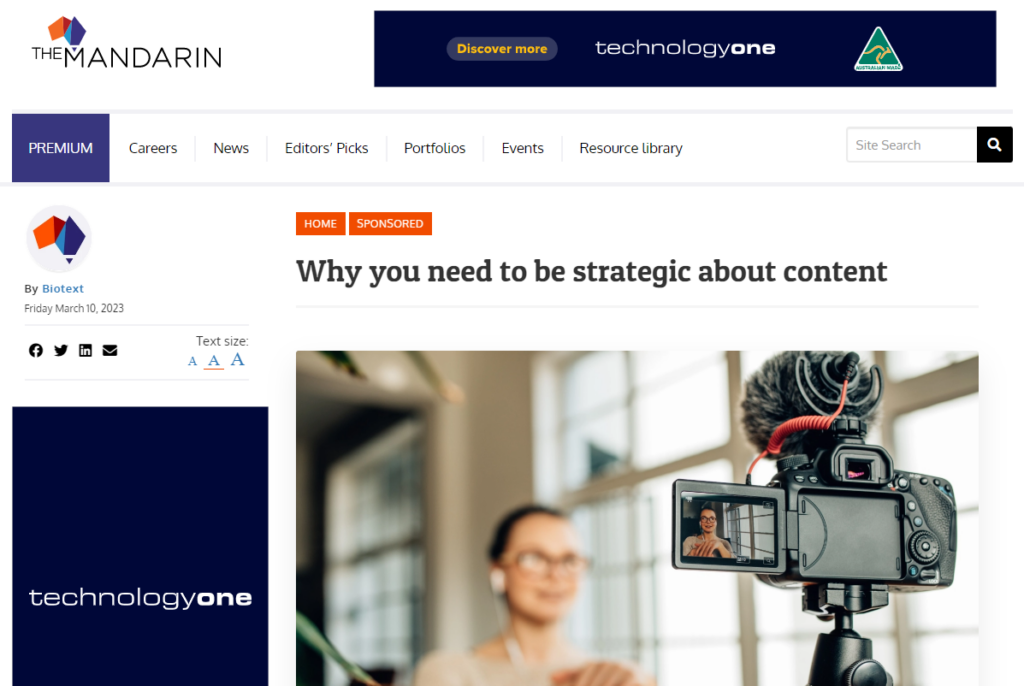Click the article headline about strategic content
This screenshot has height=686, width=1024.
click(x=592, y=271)
